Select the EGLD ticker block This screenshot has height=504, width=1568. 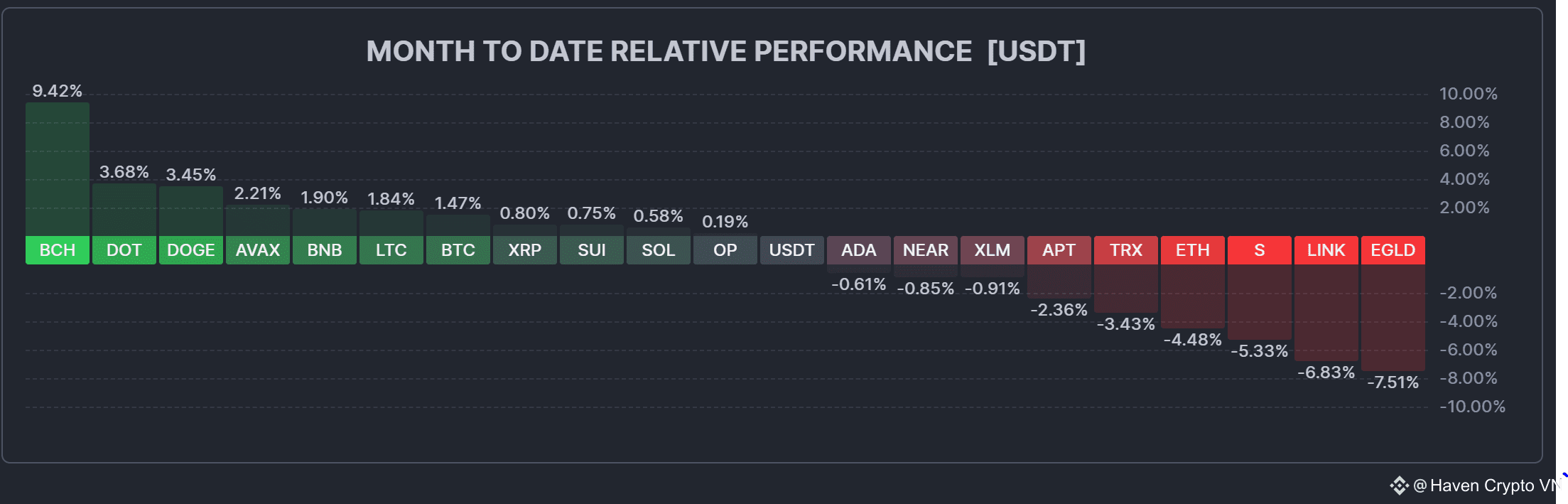click(1393, 250)
